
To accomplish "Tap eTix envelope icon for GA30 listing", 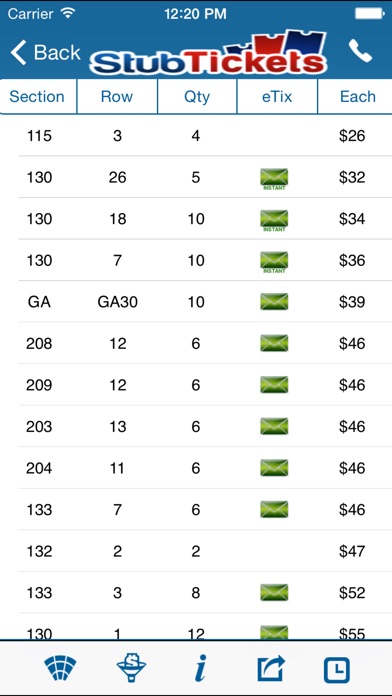I will point(274,302).
